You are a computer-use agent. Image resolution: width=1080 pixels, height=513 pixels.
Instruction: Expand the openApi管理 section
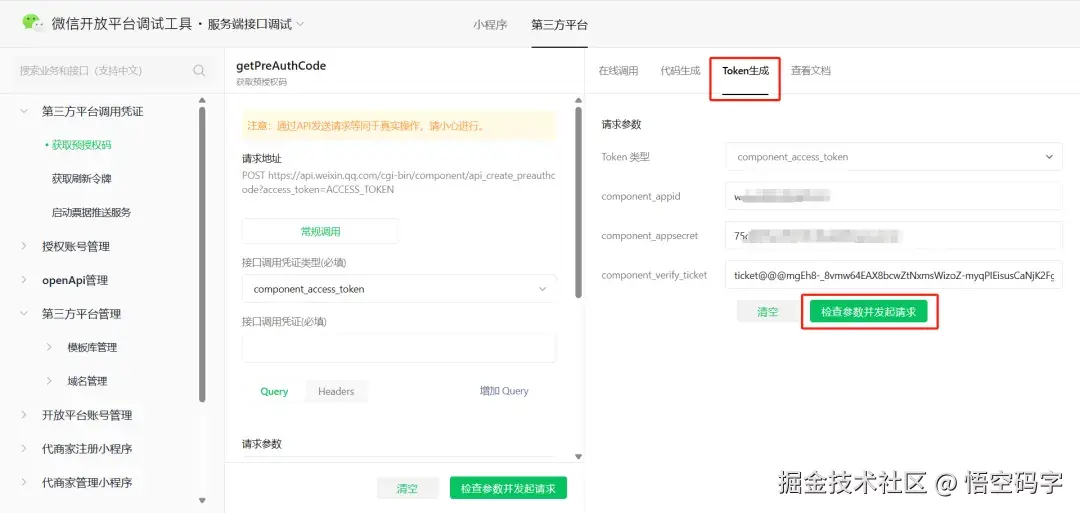tap(24, 280)
